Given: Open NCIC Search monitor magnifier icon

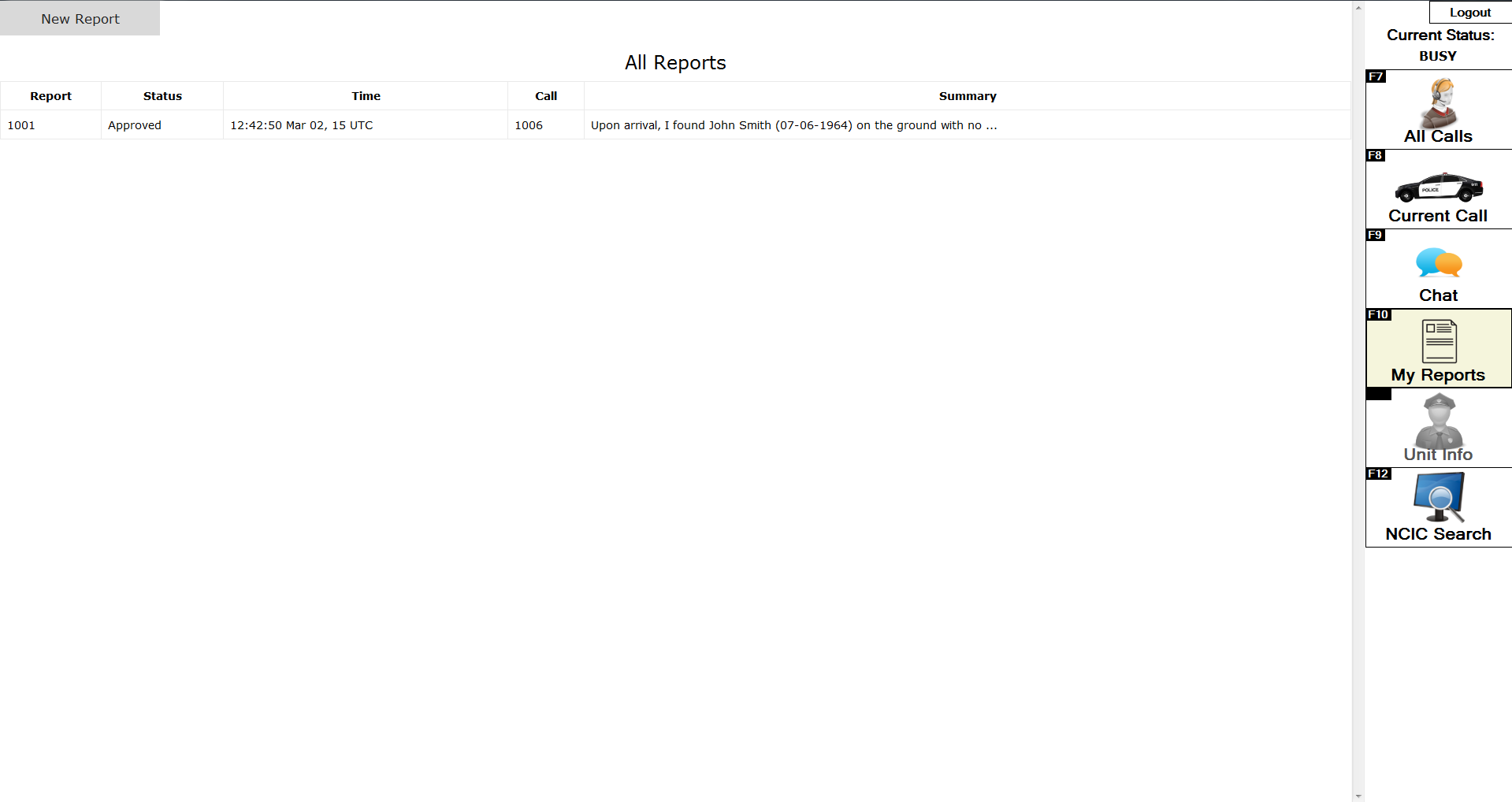Looking at the screenshot, I should pos(1439,497).
